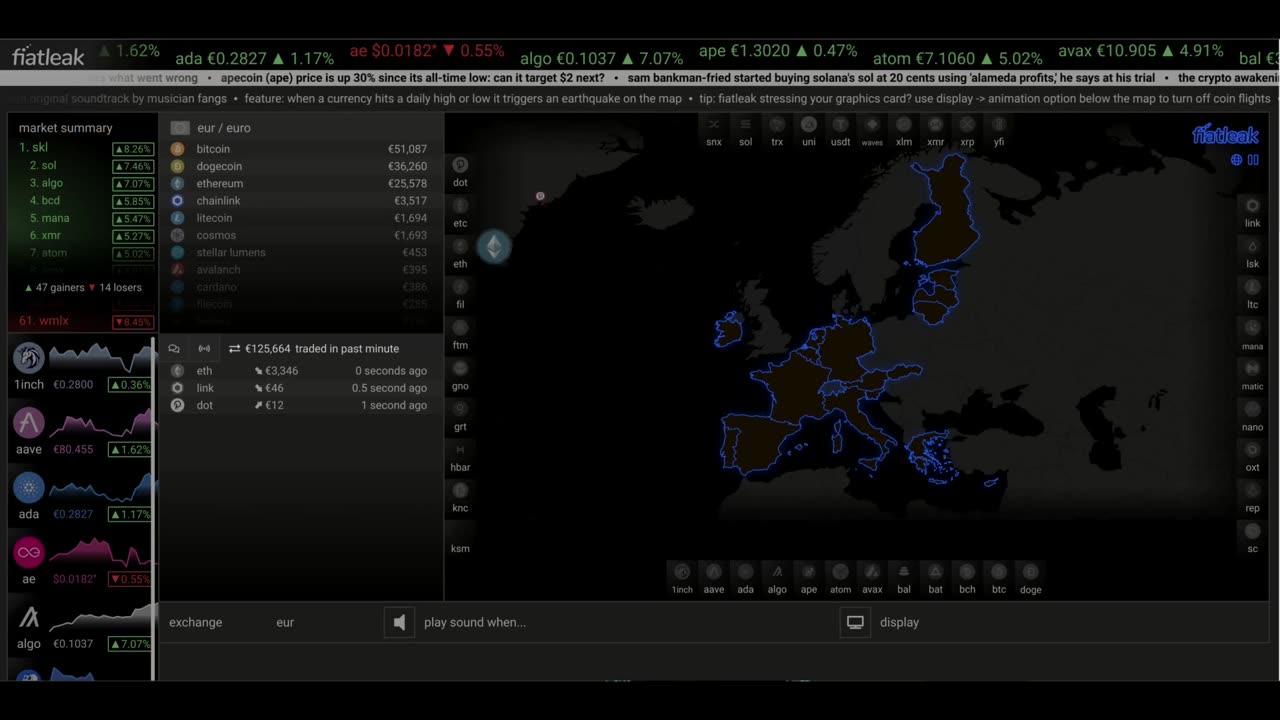Open the 1inch sparkline chart in sidebar
Screen dimensions: 1280x720
(x=101, y=357)
